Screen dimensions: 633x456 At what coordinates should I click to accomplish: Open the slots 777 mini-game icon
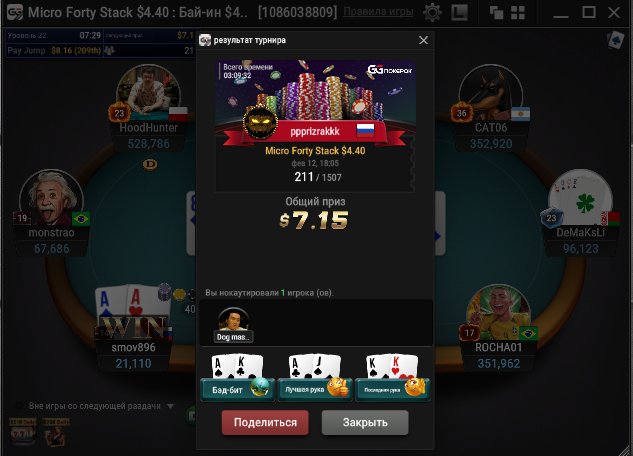[x=23, y=432]
